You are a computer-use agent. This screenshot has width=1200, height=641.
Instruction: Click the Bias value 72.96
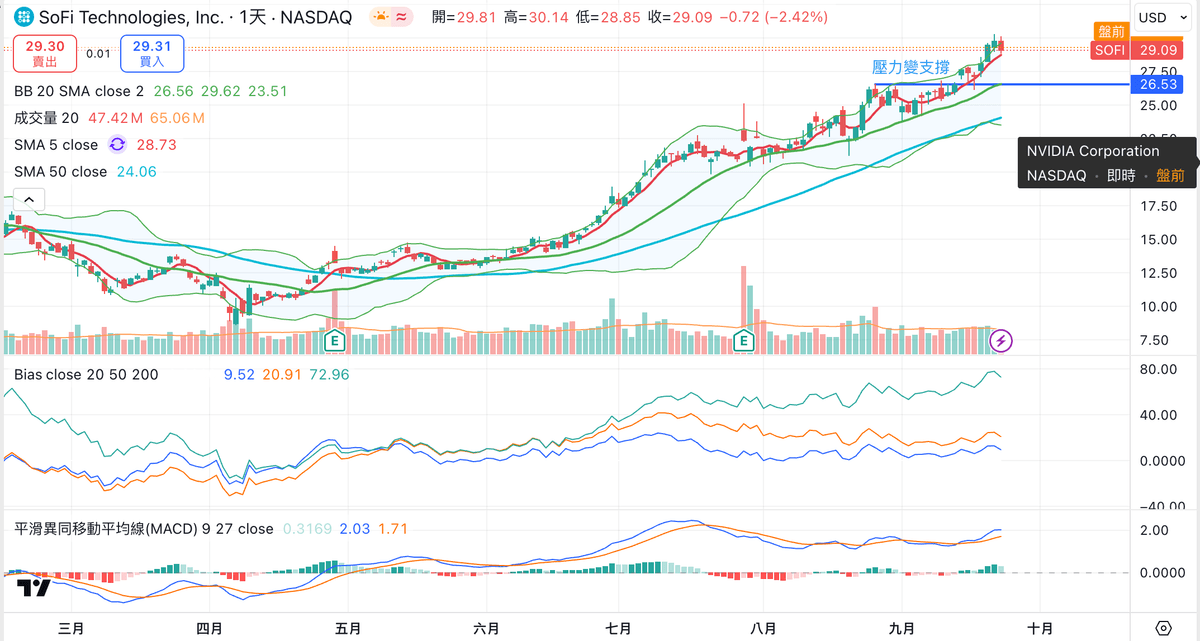330,375
